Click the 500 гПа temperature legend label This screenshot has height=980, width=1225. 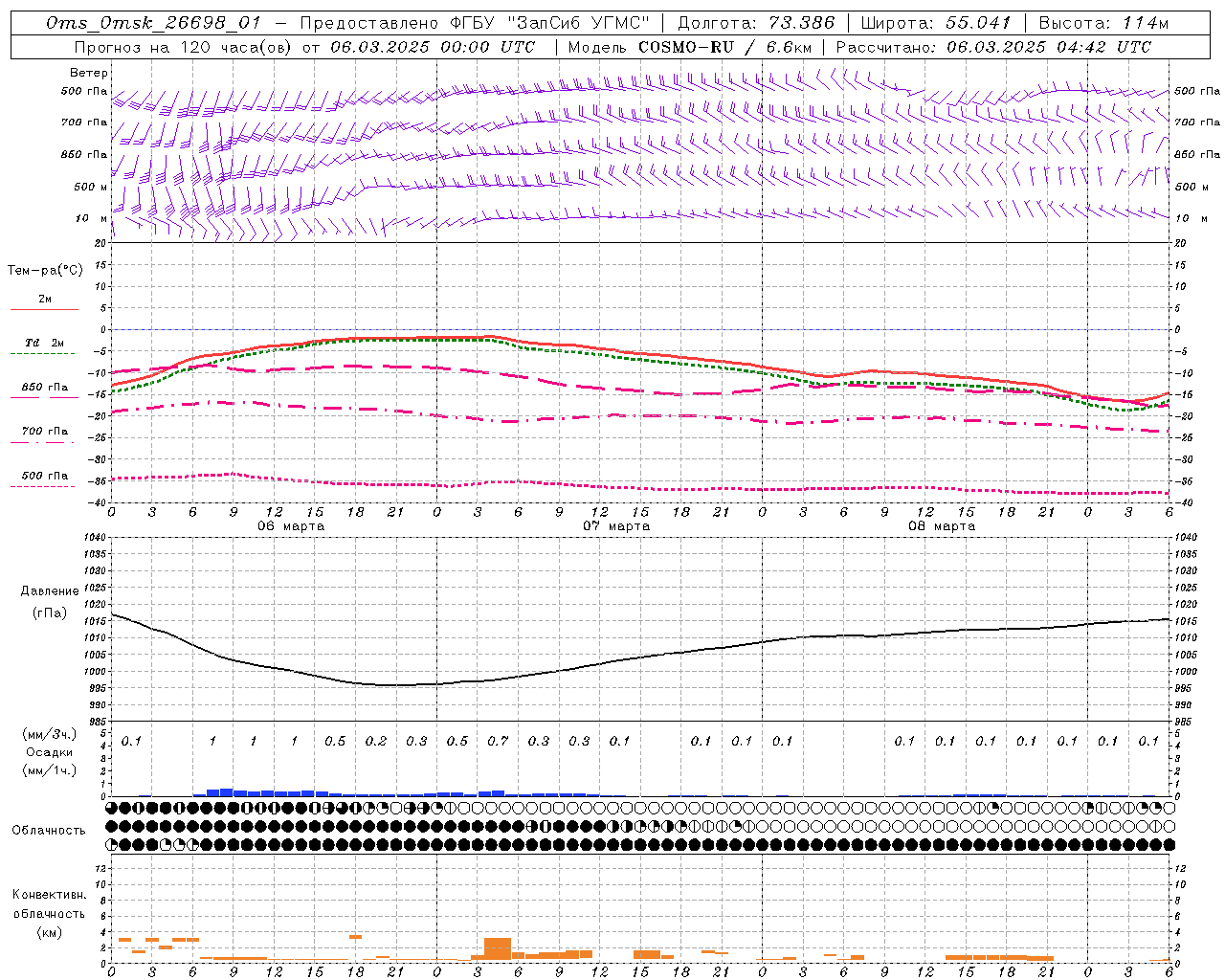(44, 476)
